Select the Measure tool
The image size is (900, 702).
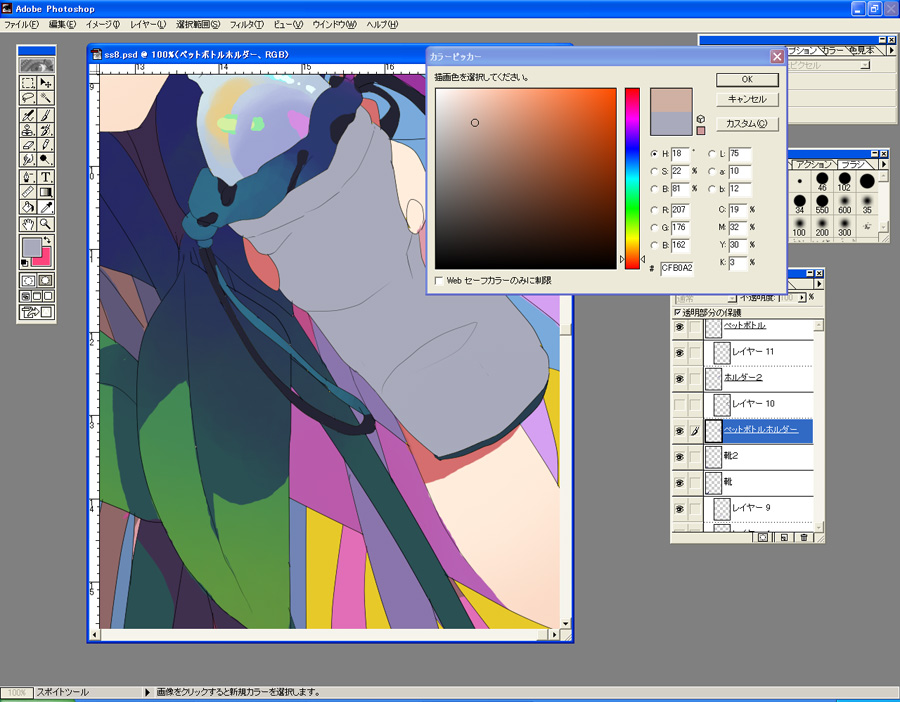[x=28, y=192]
